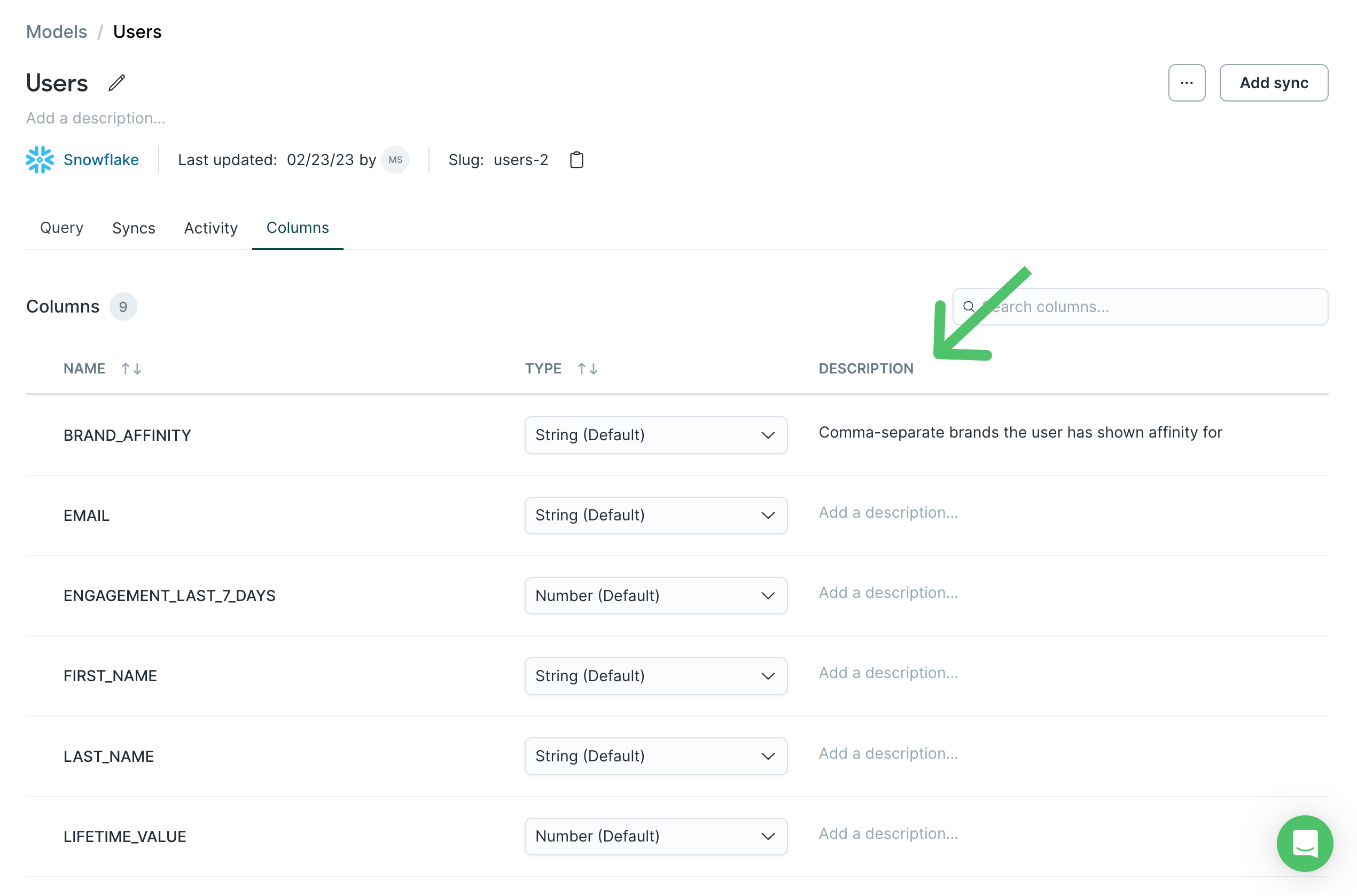Sort columns using the NAME sort arrows
This screenshot has width=1357, height=896.
click(131, 369)
